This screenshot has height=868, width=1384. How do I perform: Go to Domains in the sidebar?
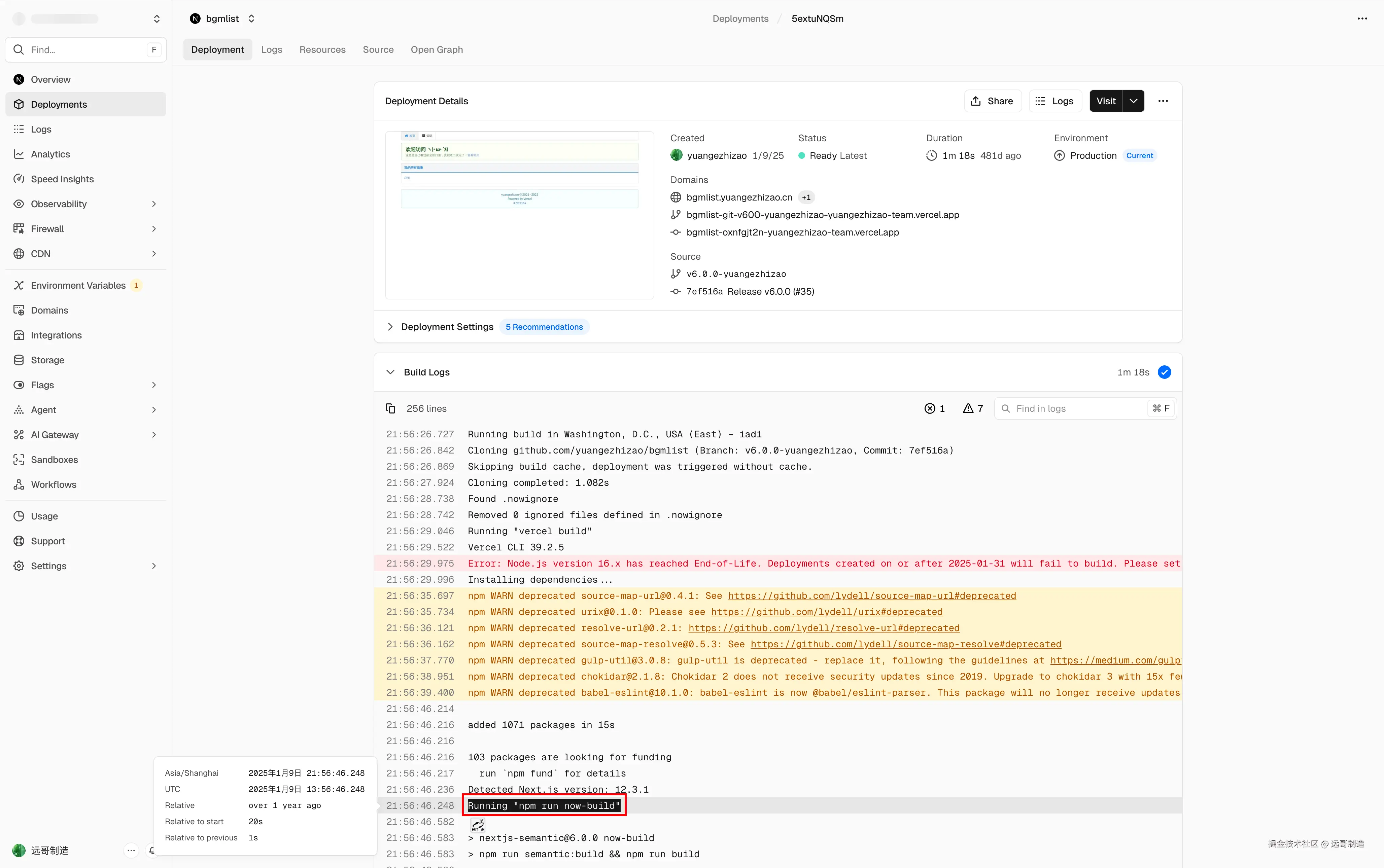[85, 311]
